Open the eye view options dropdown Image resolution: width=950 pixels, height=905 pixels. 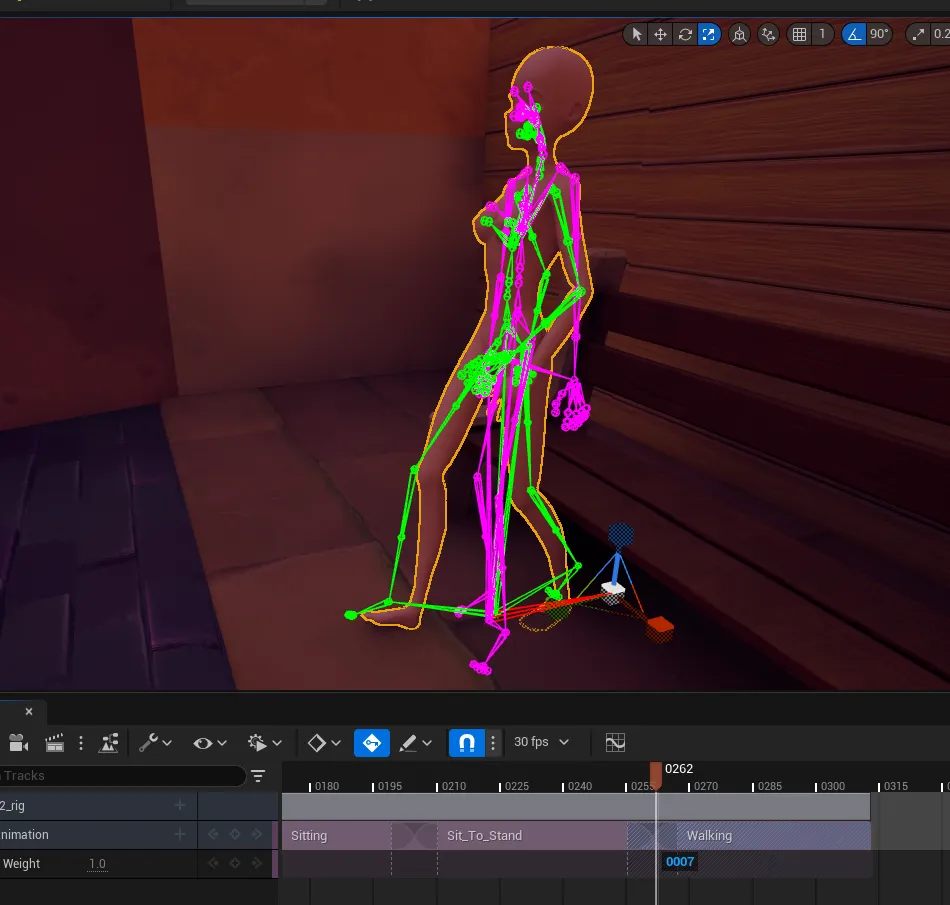coord(210,743)
